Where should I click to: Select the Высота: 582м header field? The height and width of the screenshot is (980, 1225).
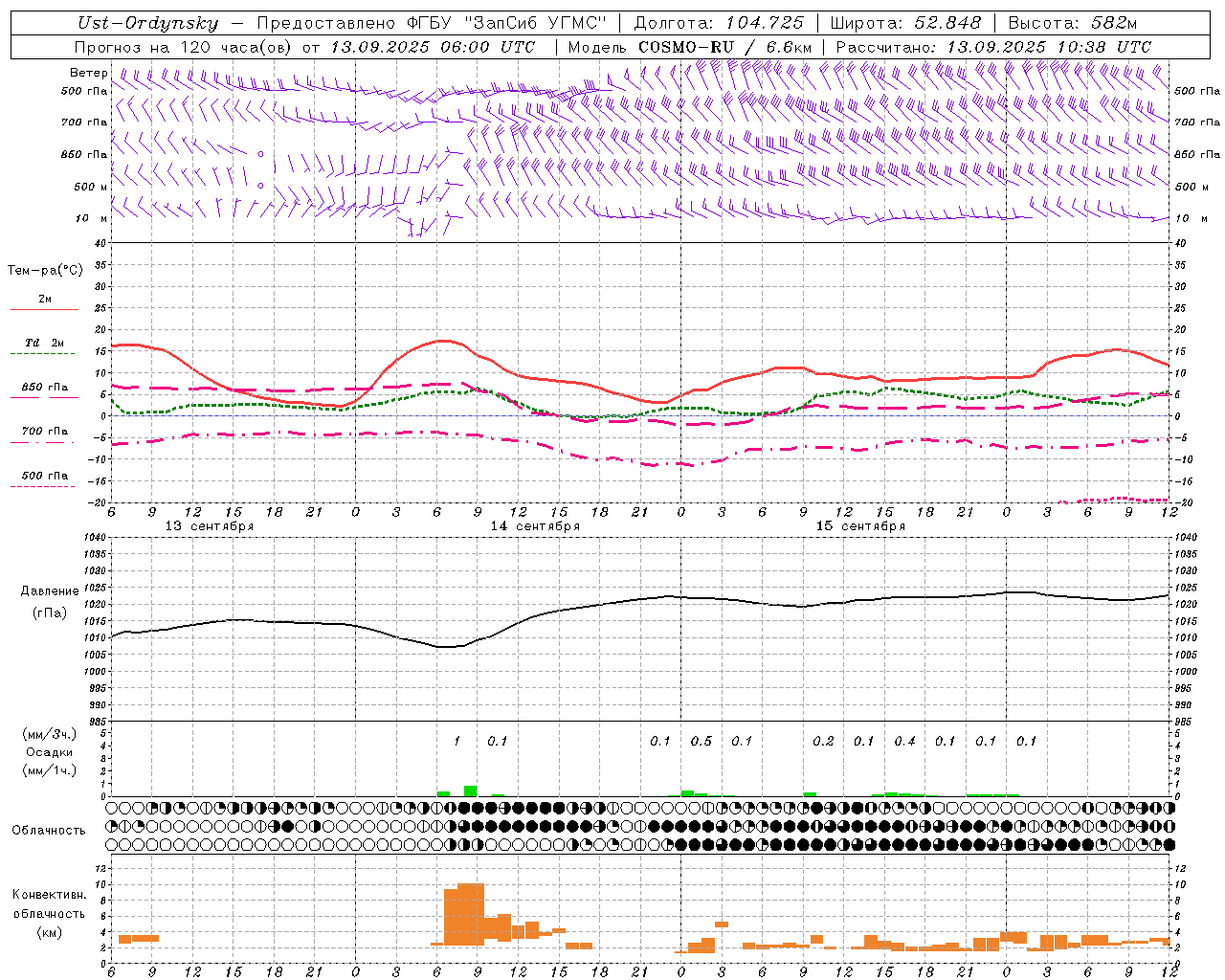click(1072, 23)
